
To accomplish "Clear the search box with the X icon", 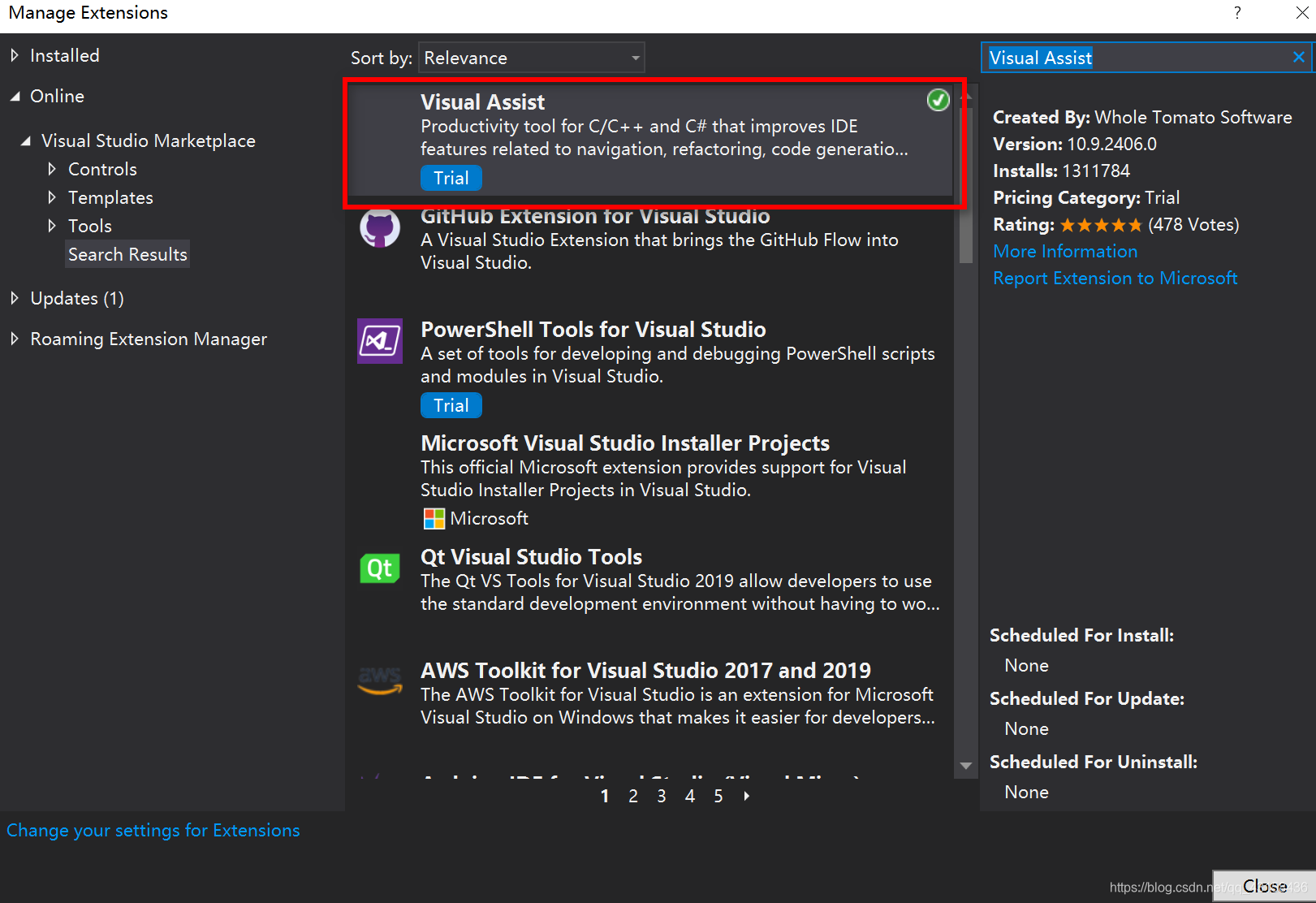I will coord(1298,57).
